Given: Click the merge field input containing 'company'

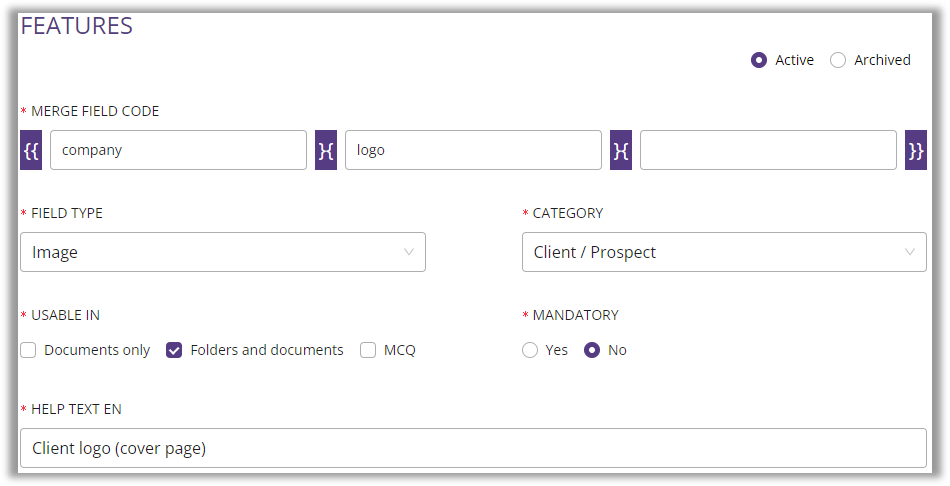Looking at the screenshot, I should [178, 150].
